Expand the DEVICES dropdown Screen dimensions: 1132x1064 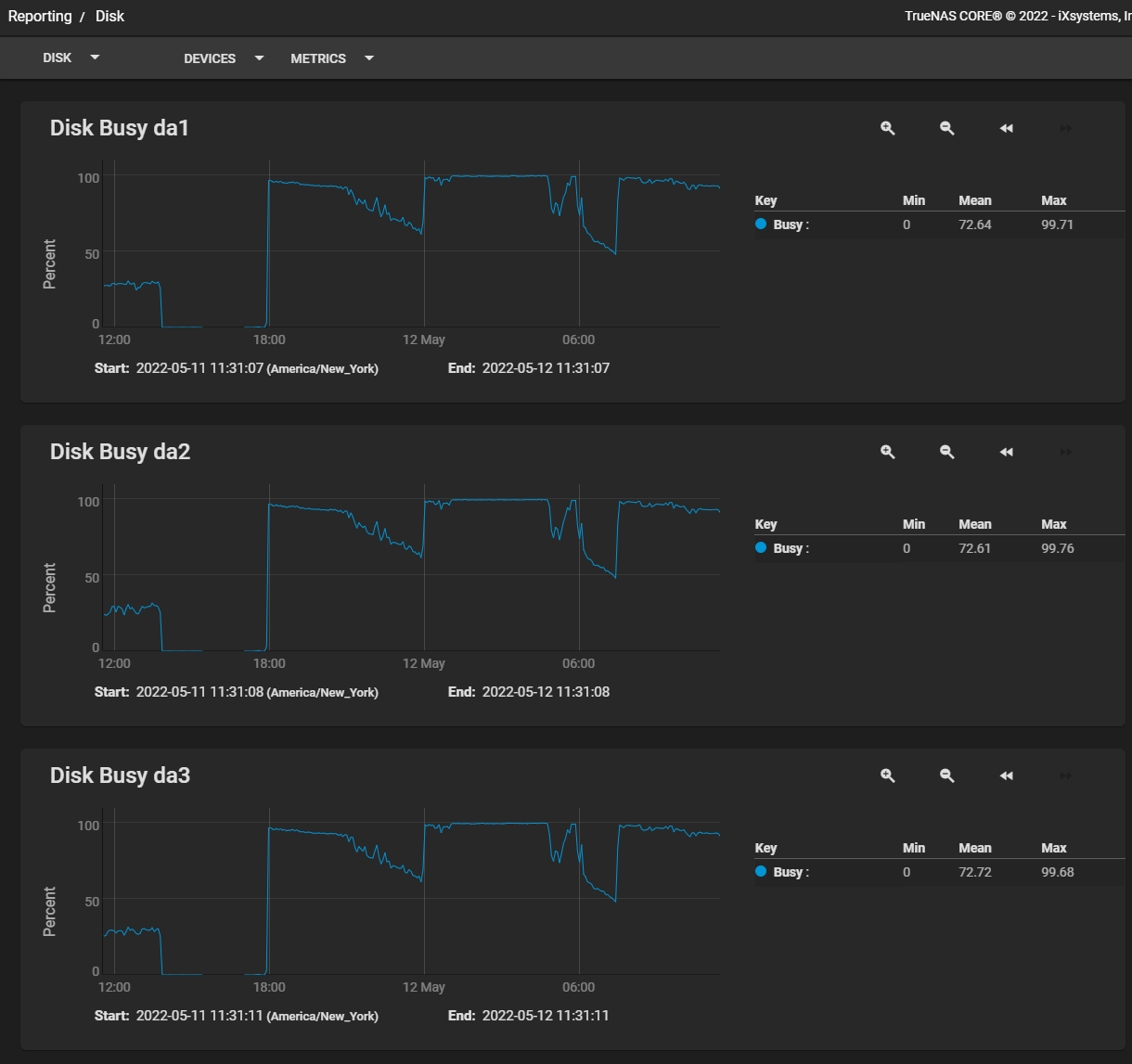pyautogui.click(x=224, y=58)
